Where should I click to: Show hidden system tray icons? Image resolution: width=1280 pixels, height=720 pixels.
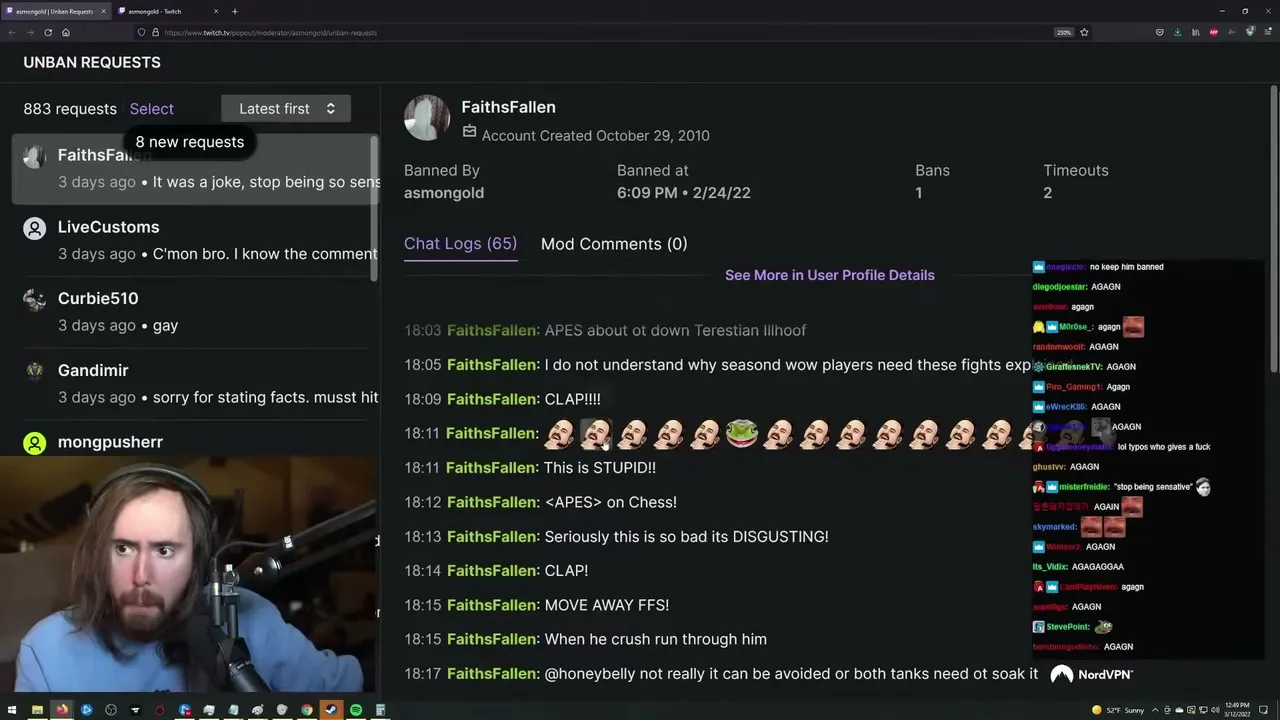1153,710
